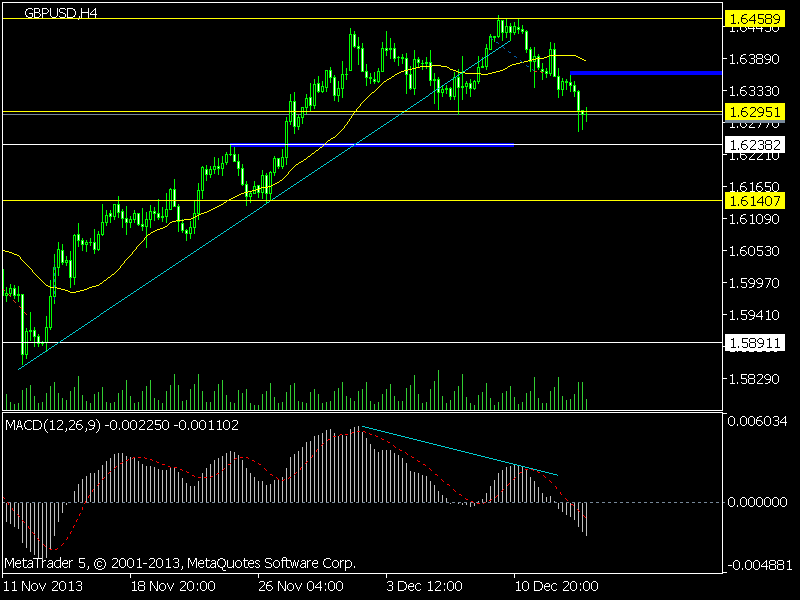Select the 1.62951 yellow price label
This screenshot has height=600, width=800.
click(x=755, y=112)
